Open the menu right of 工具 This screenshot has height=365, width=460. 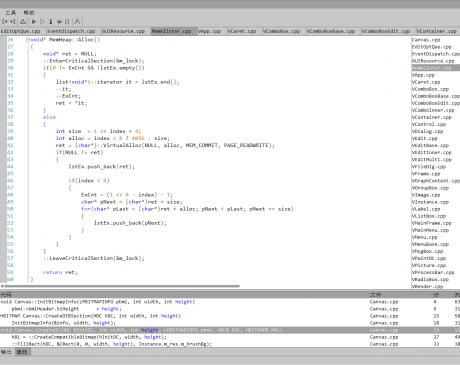pos(29,13)
